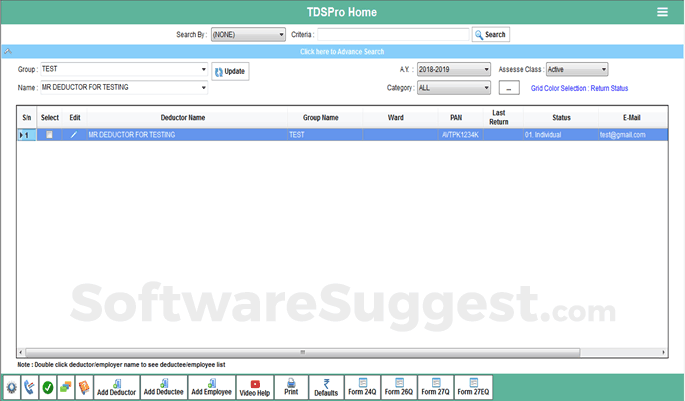Click the Edit column header
Screen dimensions: 685x401
[x=75, y=118]
